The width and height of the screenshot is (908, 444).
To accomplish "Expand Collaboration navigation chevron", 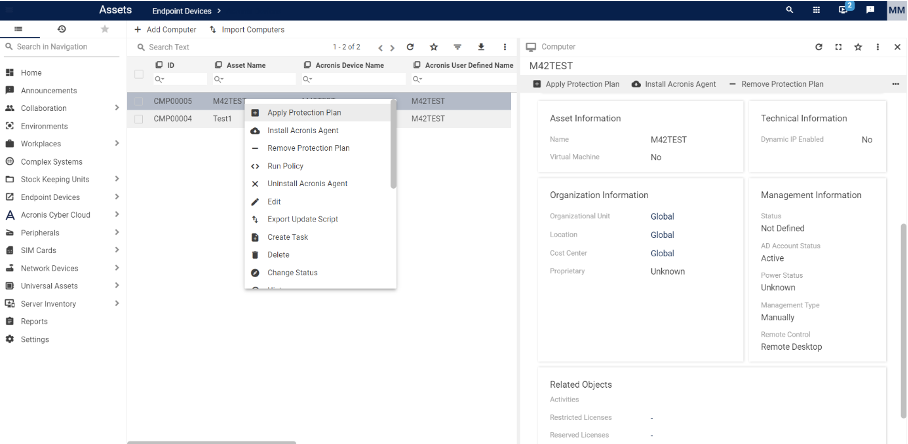I will click(116, 108).
